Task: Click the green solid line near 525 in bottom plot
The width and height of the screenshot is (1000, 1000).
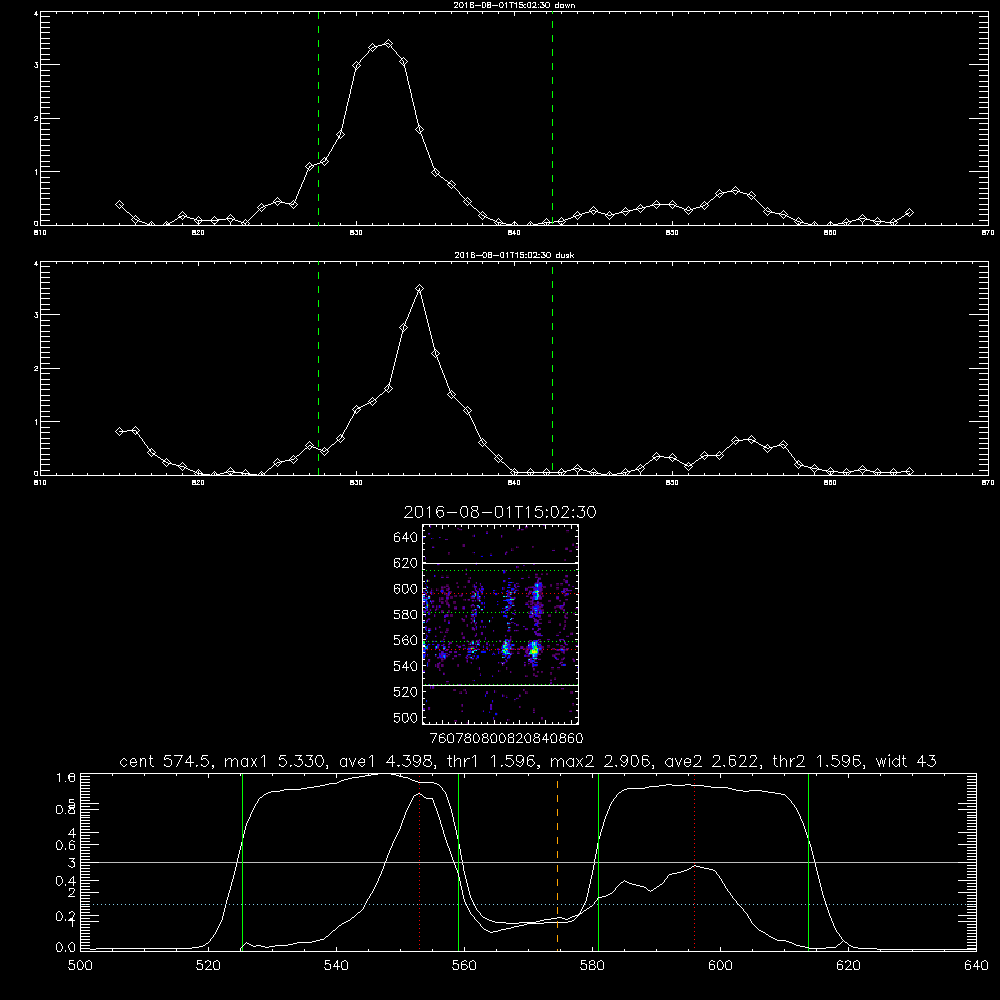Action: point(242,861)
